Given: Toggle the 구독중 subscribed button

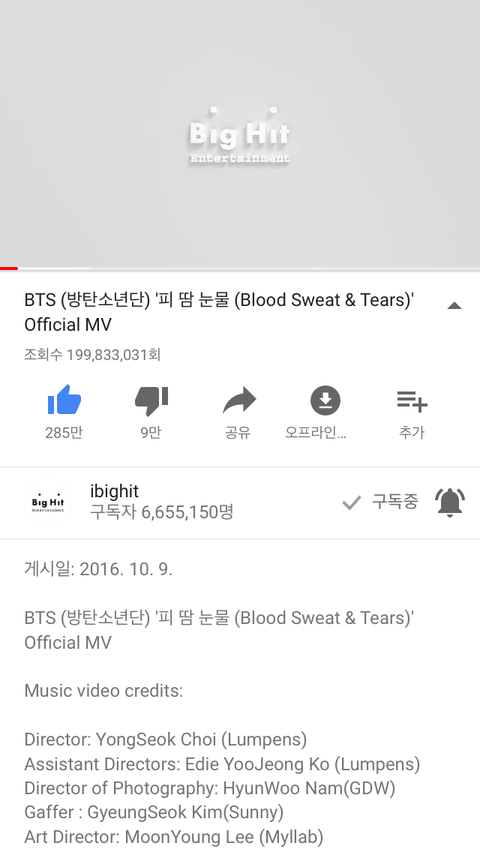Looking at the screenshot, I should (381, 502).
